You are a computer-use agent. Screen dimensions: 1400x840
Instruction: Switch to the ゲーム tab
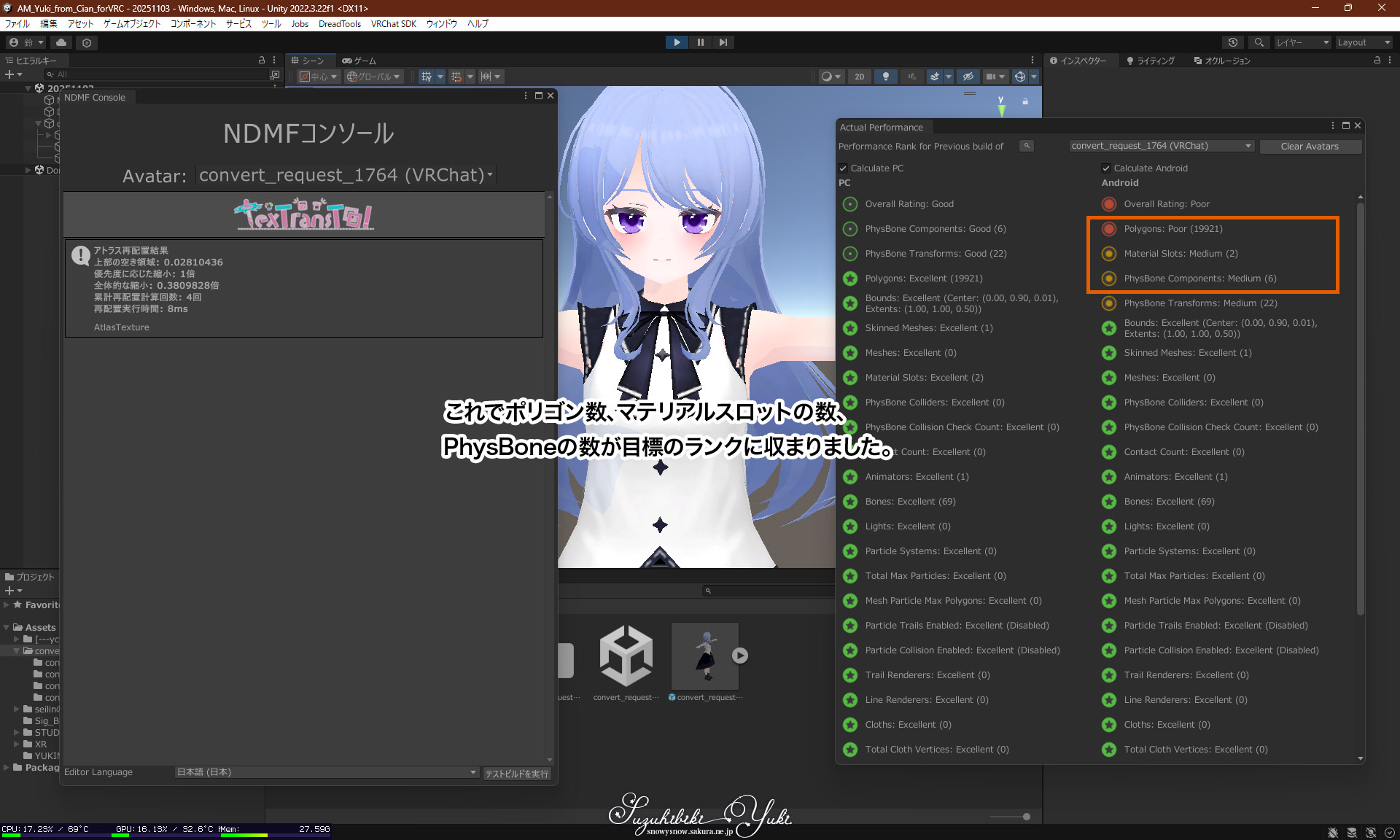[x=359, y=61]
